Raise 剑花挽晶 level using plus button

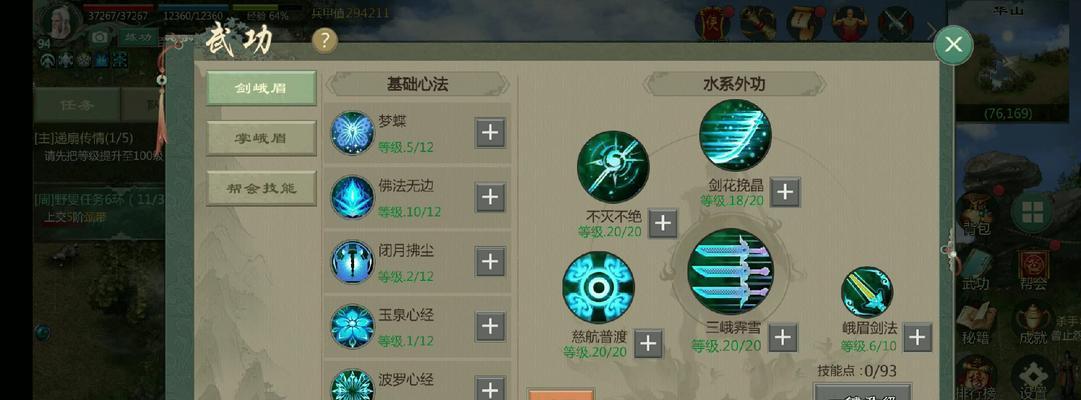tap(785, 192)
